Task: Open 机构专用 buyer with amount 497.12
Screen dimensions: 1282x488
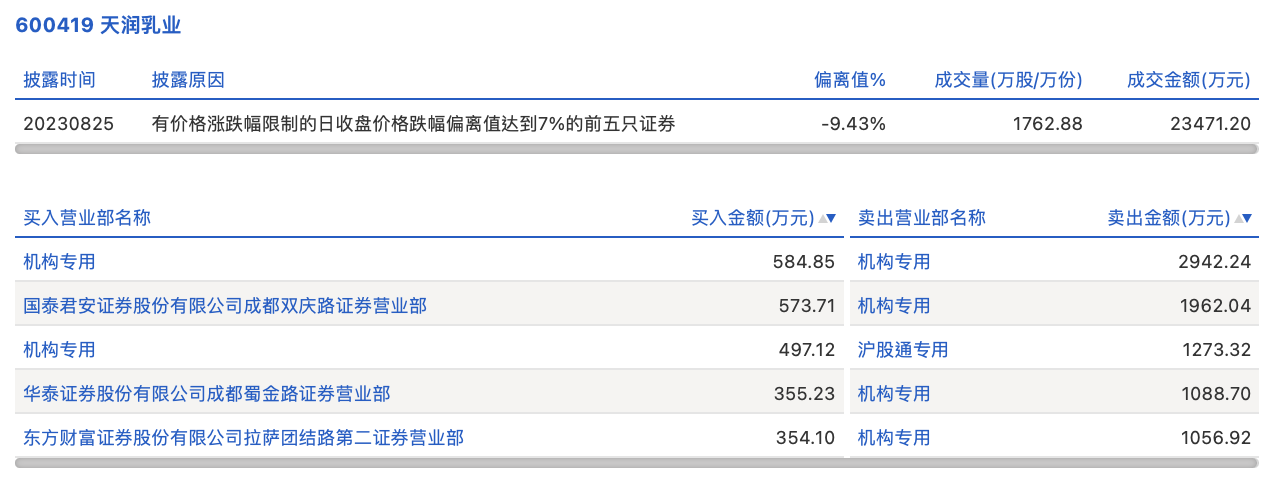Action: click(x=60, y=350)
